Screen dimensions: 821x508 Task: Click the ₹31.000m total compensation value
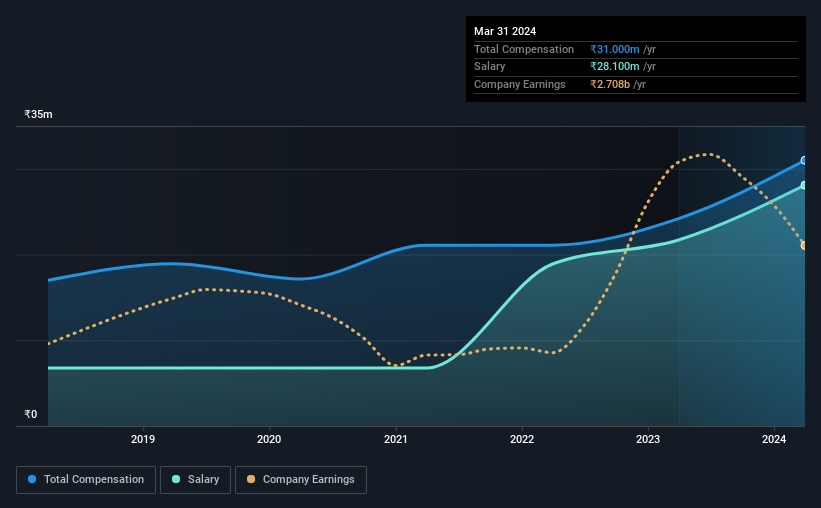click(615, 49)
